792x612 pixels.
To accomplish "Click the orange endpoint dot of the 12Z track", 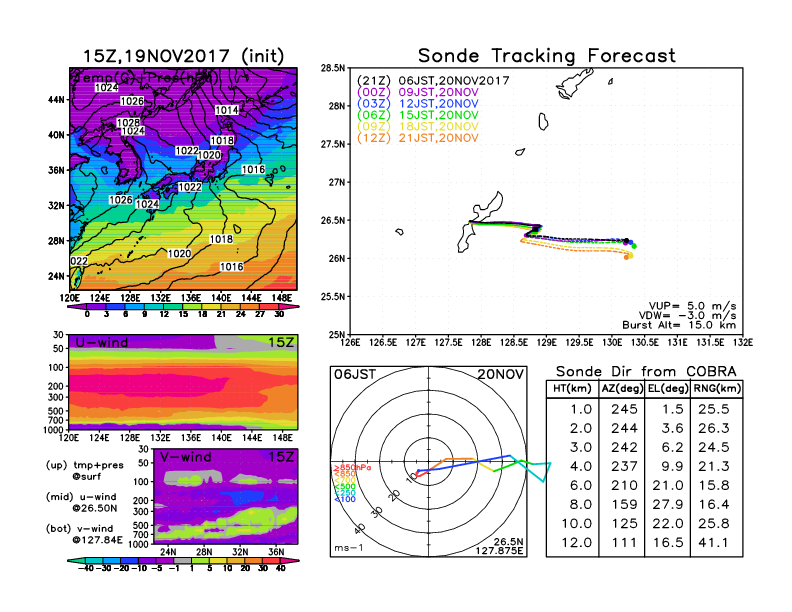I will pos(626,258).
